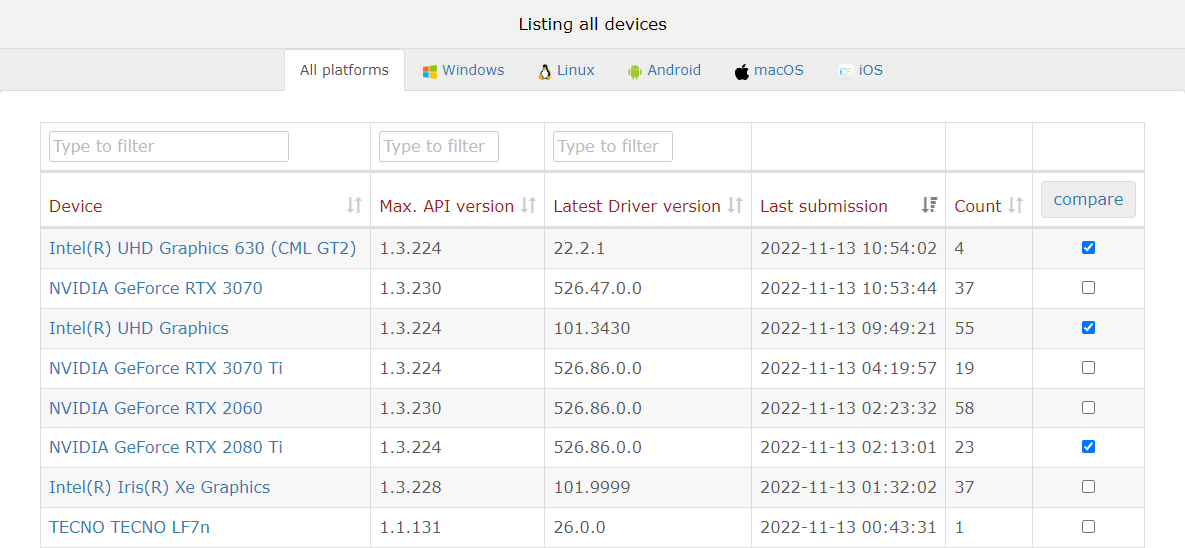Click the Apple macOS logo icon
The width and height of the screenshot is (1185, 548).
[x=741, y=72]
